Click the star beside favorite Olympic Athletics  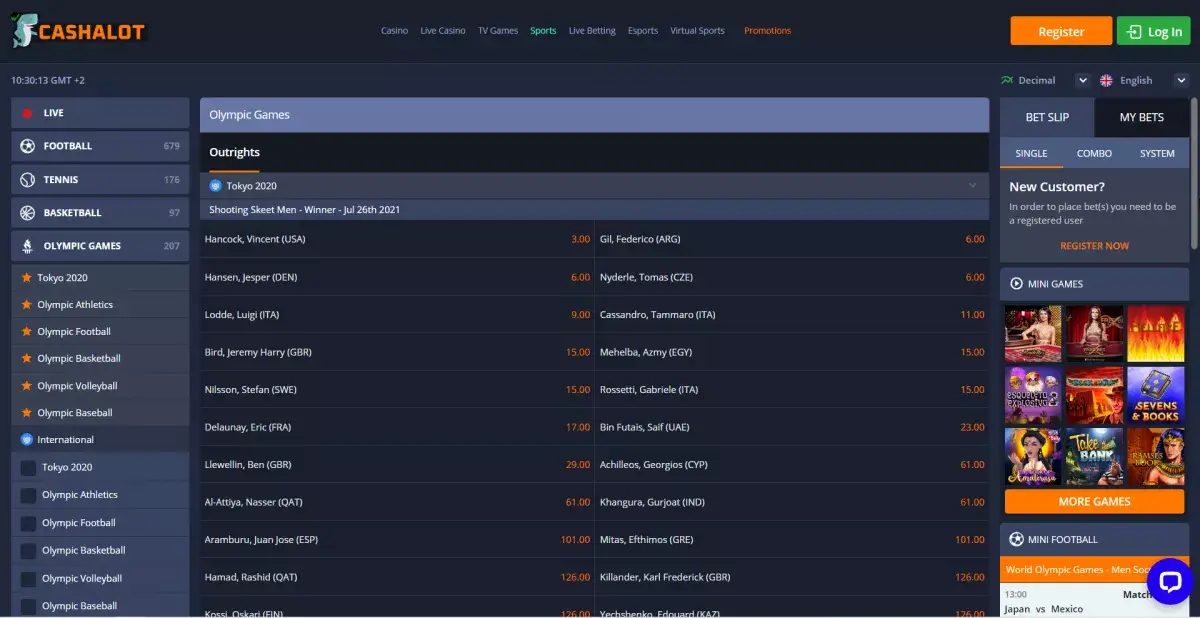[x=27, y=305]
